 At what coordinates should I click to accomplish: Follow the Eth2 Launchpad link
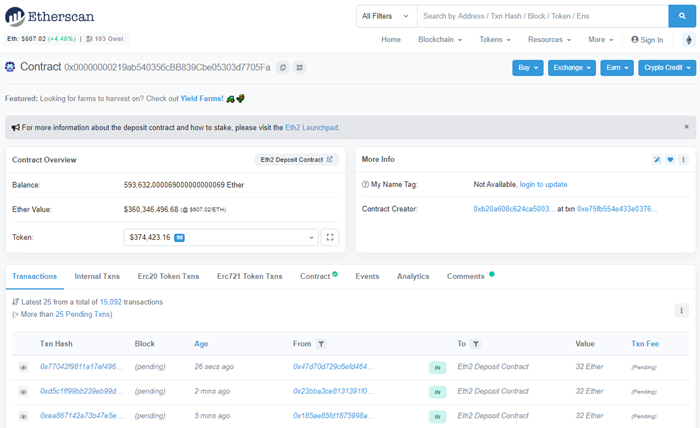click(x=314, y=128)
